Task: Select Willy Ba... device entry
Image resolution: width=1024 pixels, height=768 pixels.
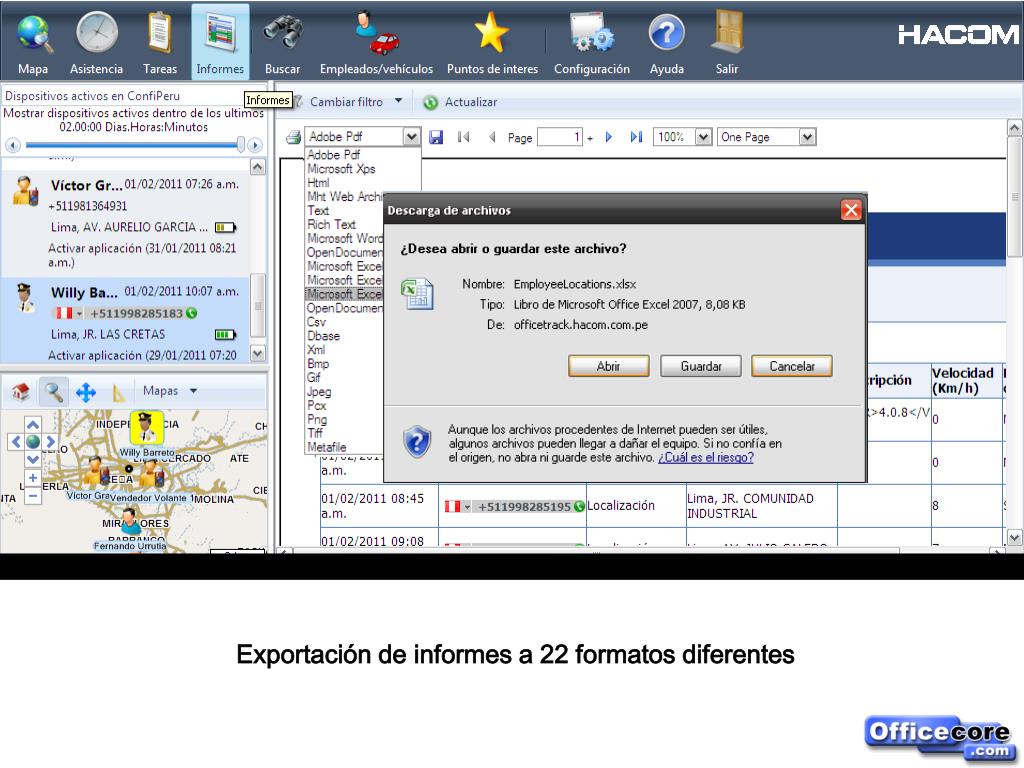Action: click(127, 320)
